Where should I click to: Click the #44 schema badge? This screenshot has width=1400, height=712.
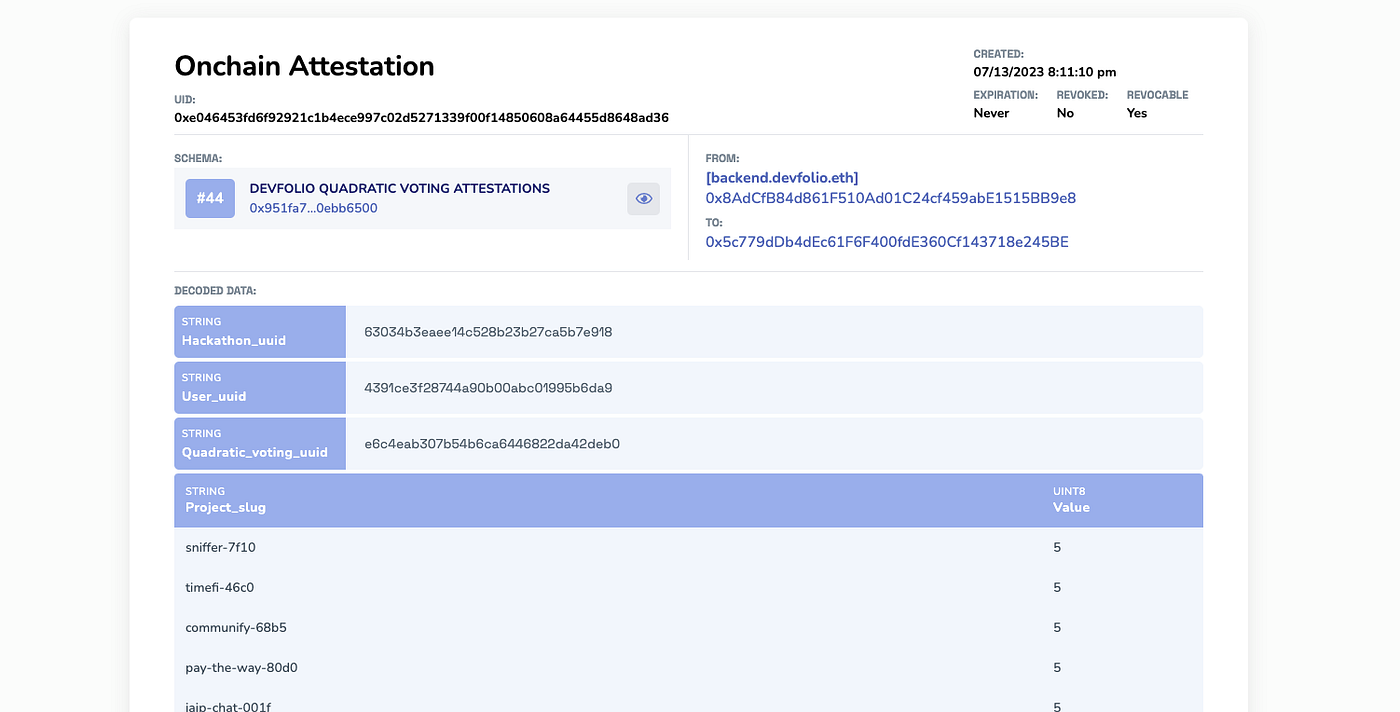[x=210, y=198]
